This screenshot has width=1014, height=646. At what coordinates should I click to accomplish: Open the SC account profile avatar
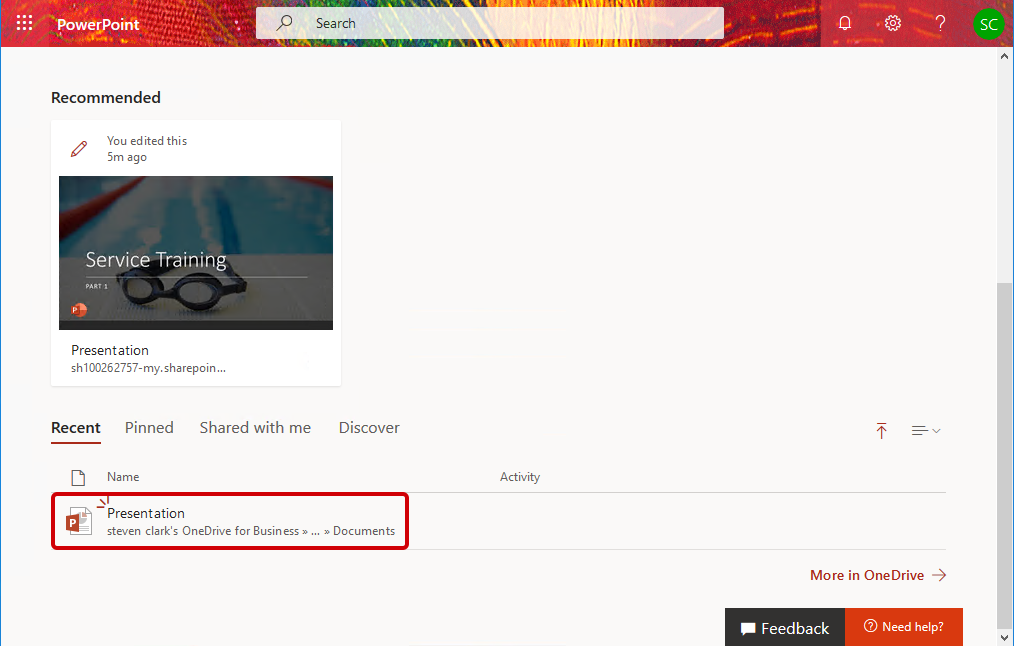(x=988, y=24)
